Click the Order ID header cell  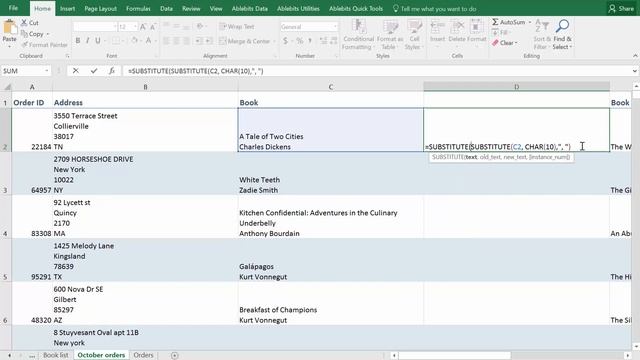(32, 103)
